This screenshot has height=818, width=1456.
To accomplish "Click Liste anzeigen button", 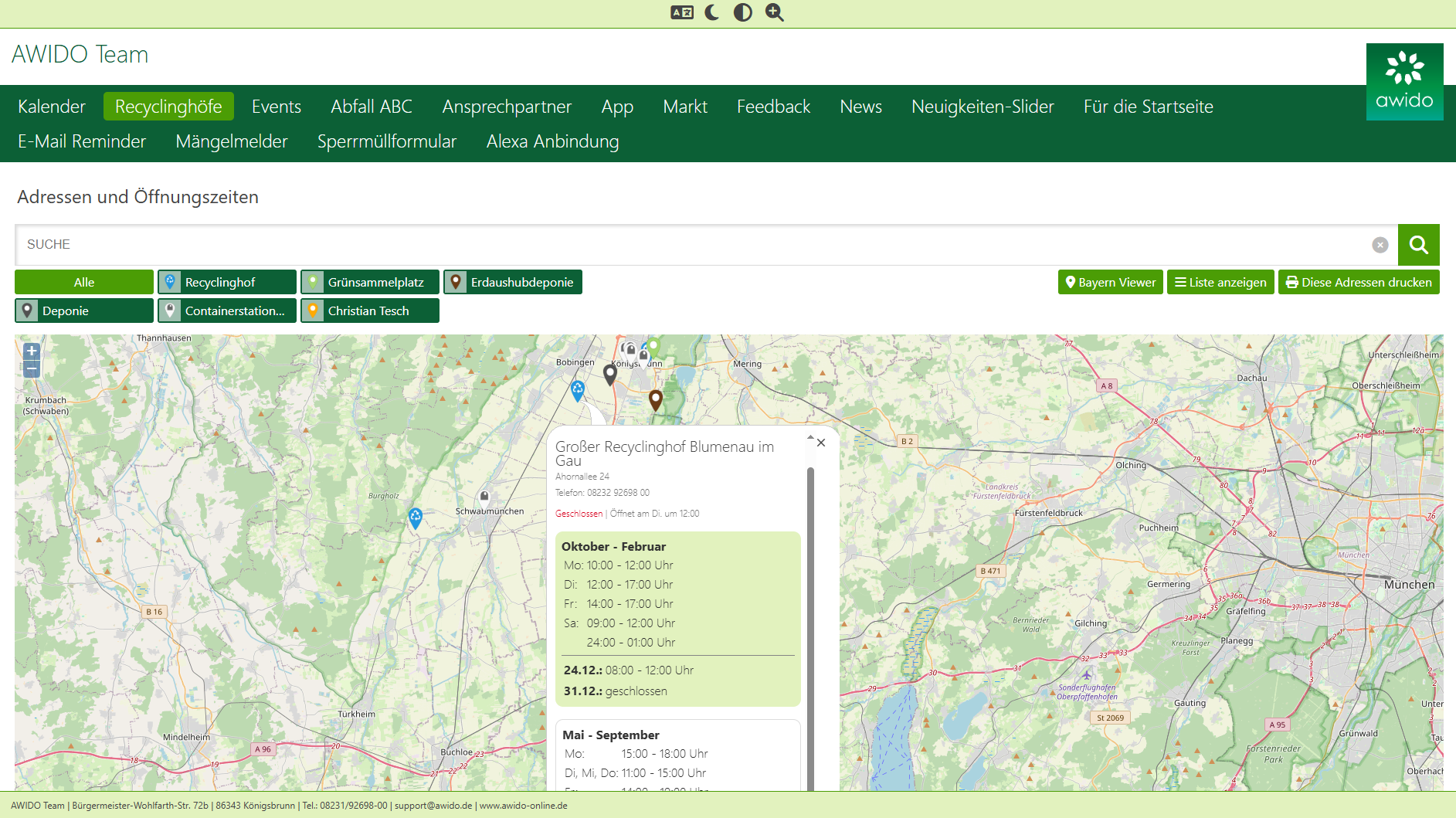I will pos(1220,283).
